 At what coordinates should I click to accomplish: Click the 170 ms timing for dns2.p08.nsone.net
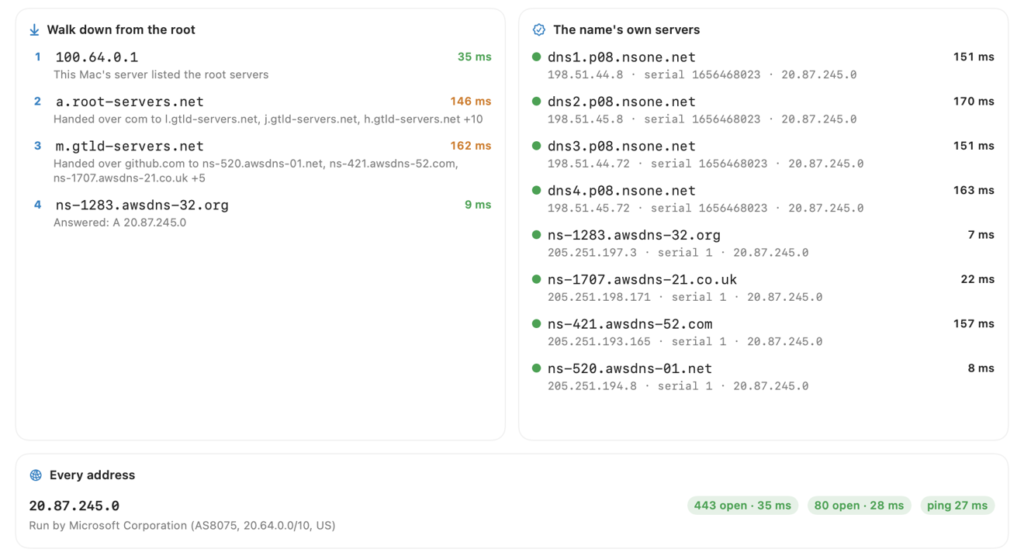974,101
